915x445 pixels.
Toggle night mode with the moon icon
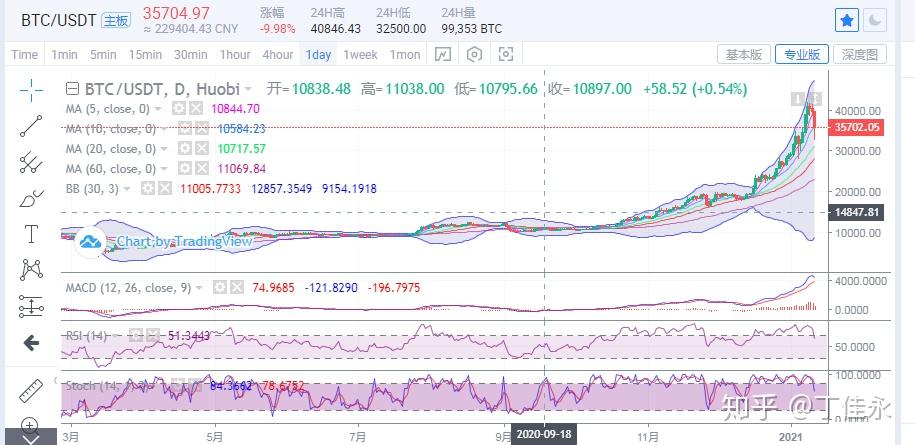coord(875,21)
